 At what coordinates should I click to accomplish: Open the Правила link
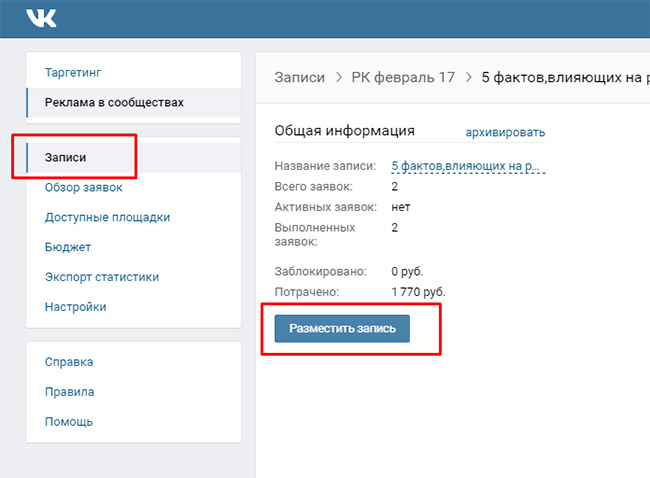pyautogui.click(x=70, y=392)
